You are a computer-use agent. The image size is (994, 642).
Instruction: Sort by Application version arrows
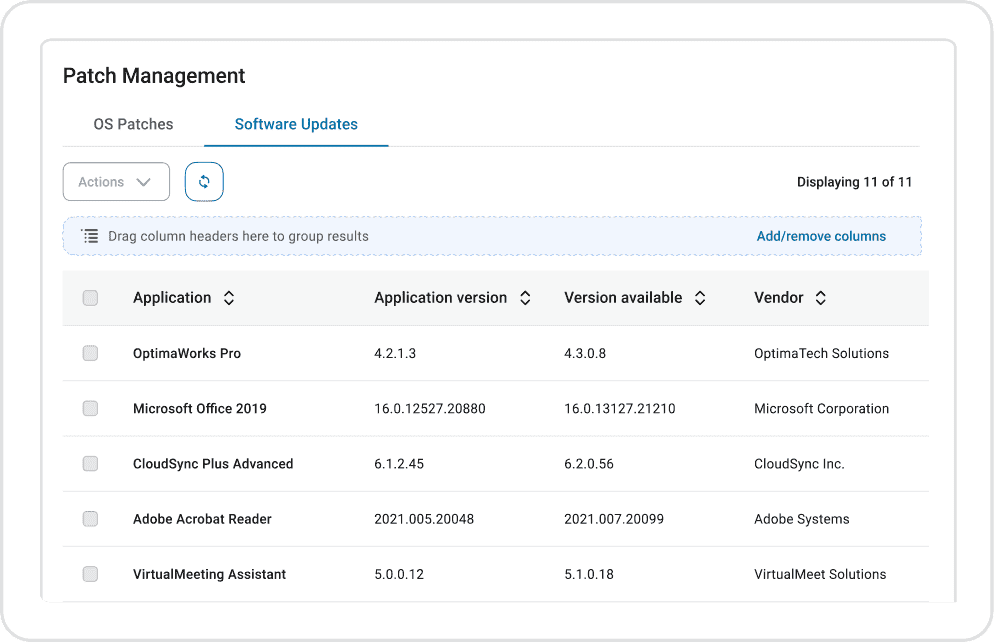(x=525, y=298)
